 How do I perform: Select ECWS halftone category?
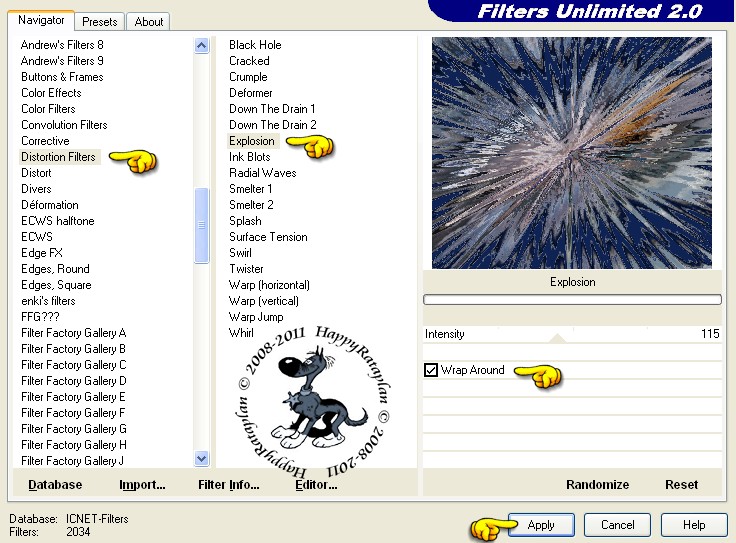(58, 221)
